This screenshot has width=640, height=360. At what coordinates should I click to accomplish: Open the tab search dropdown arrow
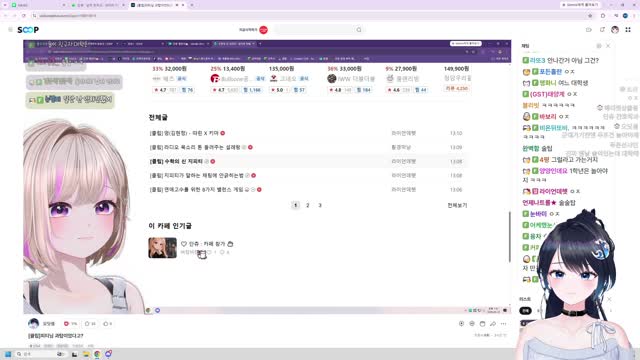tap(5, 5)
